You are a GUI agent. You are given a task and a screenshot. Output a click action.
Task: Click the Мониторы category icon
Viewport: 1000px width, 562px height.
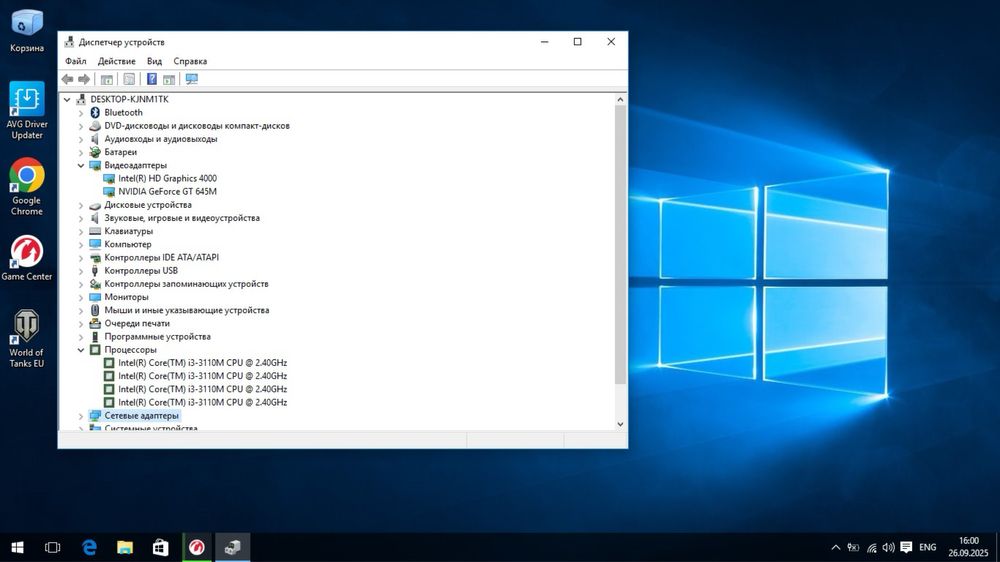(95, 297)
